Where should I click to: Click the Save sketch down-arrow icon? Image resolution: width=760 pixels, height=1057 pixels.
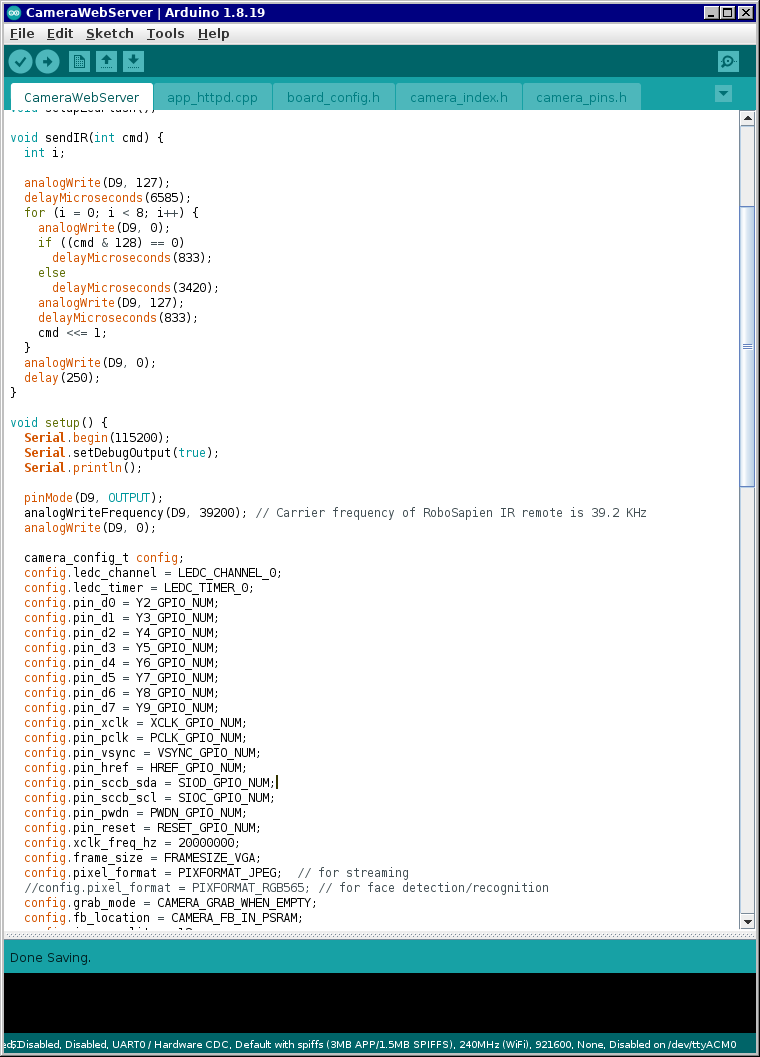[x=133, y=62]
